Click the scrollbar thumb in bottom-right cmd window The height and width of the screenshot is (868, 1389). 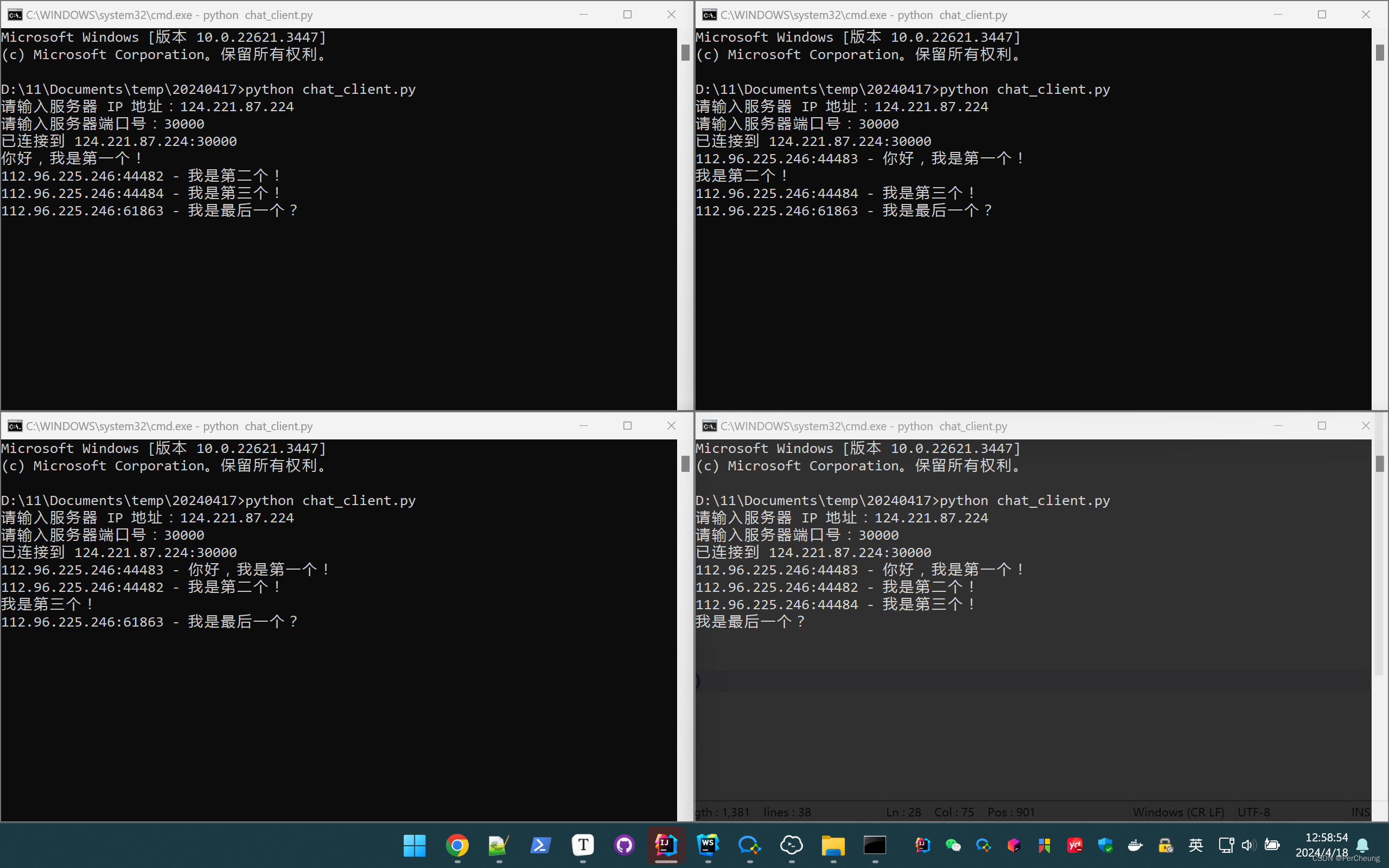coord(1380,464)
